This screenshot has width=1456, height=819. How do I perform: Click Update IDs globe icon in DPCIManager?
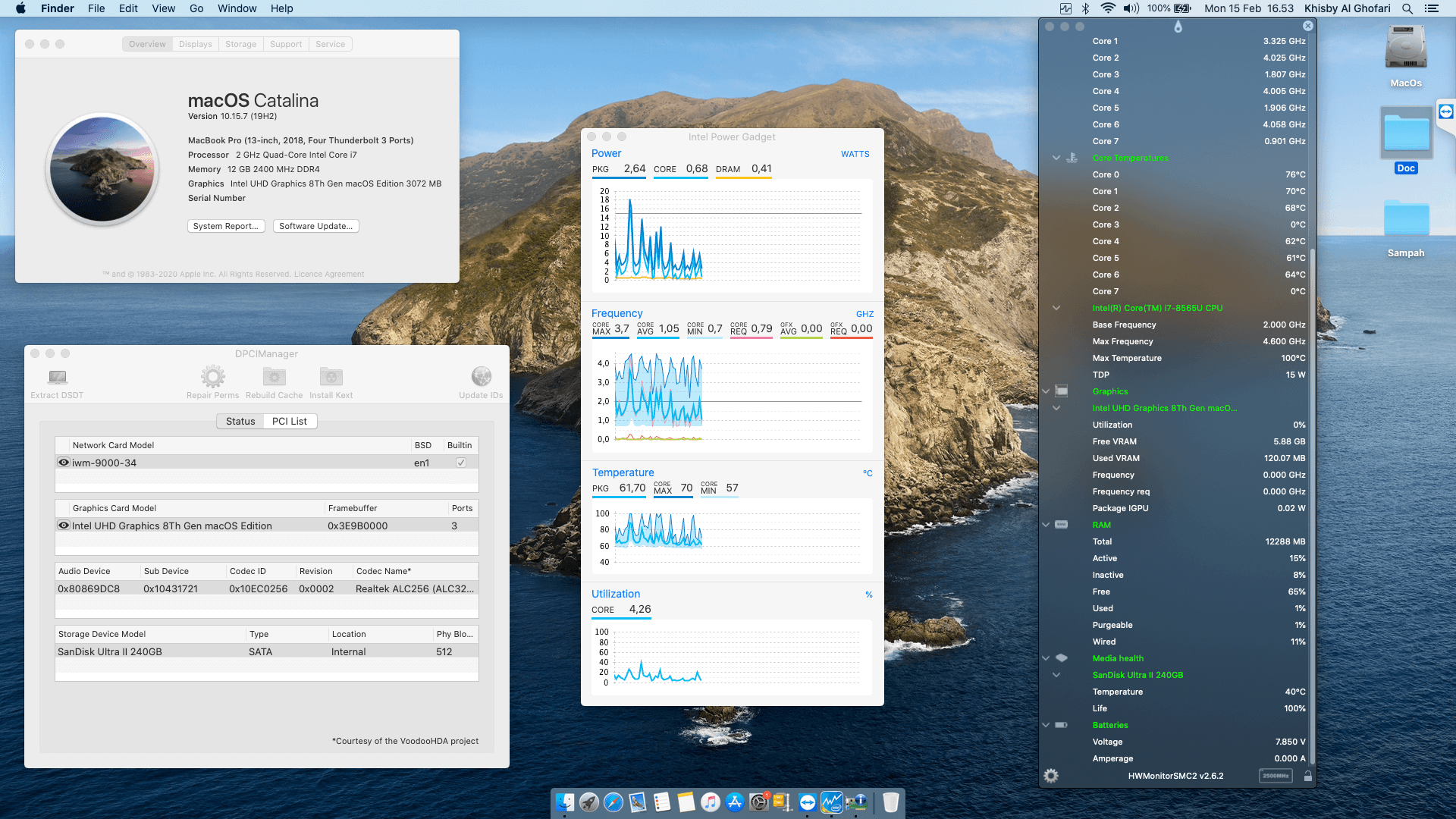click(482, 376)
